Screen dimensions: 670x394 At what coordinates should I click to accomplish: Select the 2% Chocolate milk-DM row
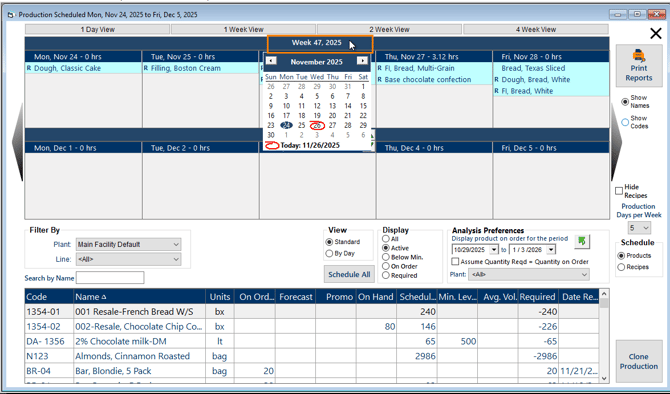pyautogui.click(x=311, y=341)
